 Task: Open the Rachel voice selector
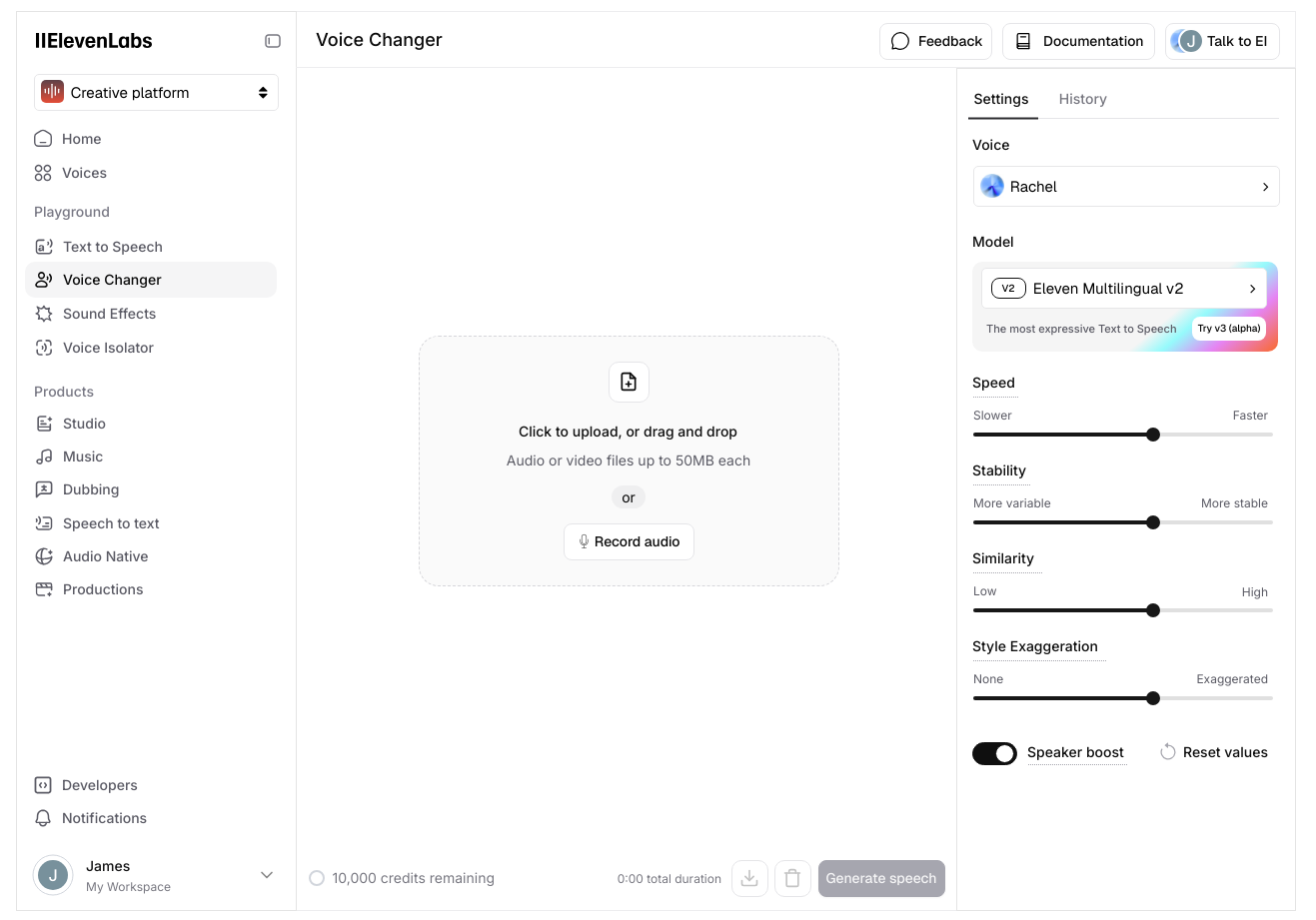(1126, 187)
